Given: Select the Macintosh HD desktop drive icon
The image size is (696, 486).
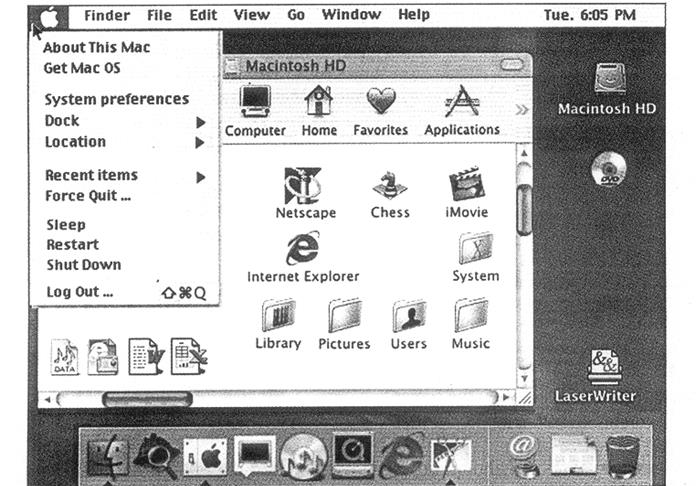Looking at the screenshot, I should pyautogui.click(x=610, y=78).
